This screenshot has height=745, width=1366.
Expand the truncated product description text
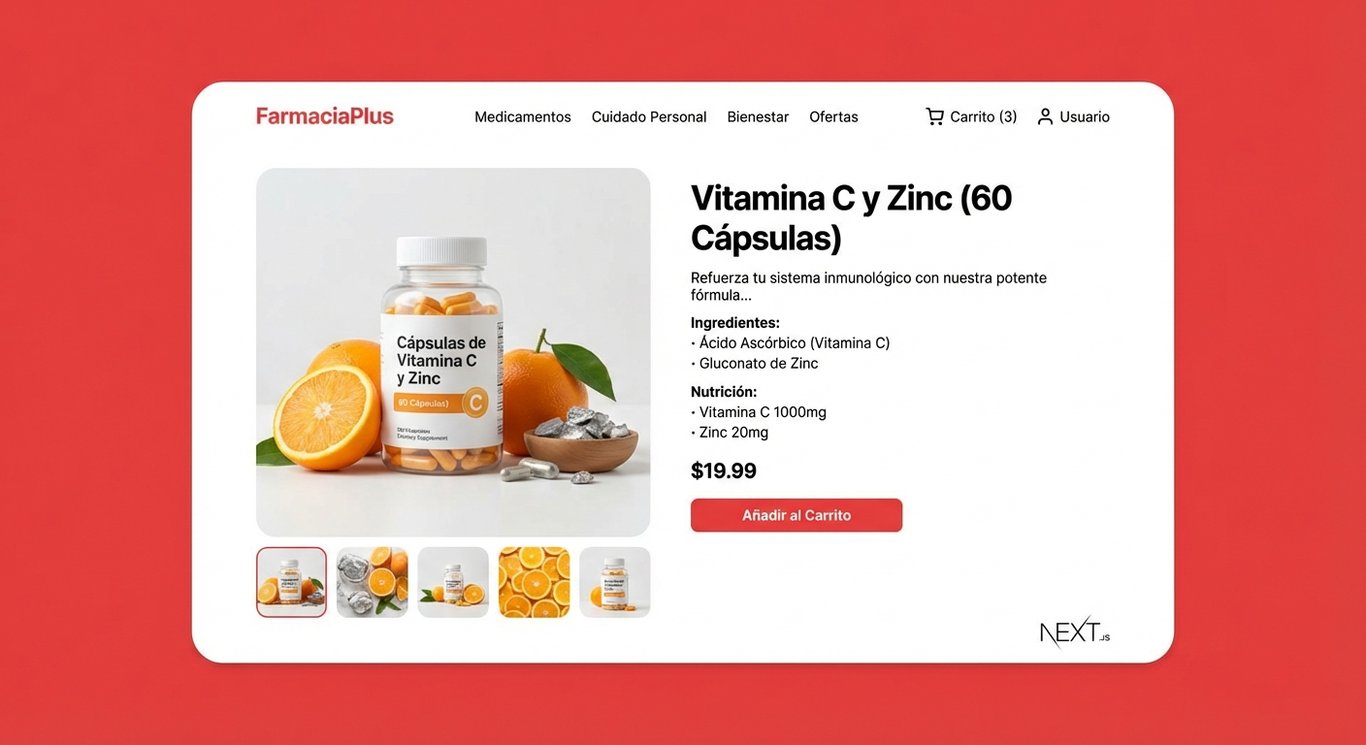coord(869,286)
